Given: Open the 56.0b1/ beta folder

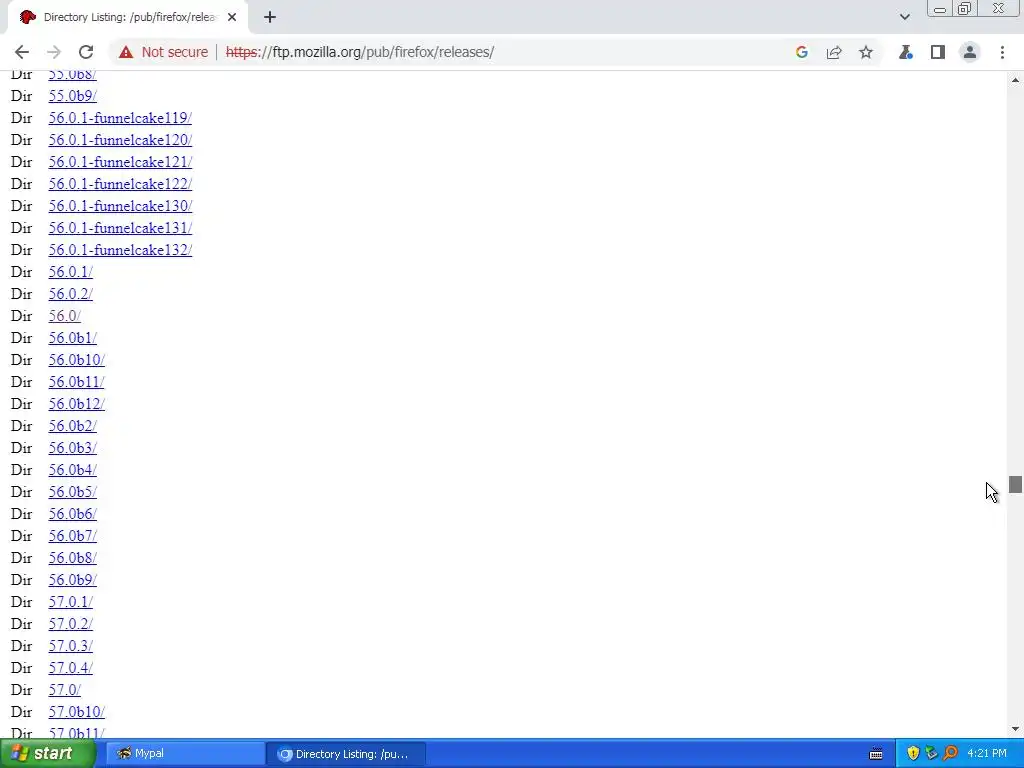Looking at the screenshot, I should click(x=72, y=338).
